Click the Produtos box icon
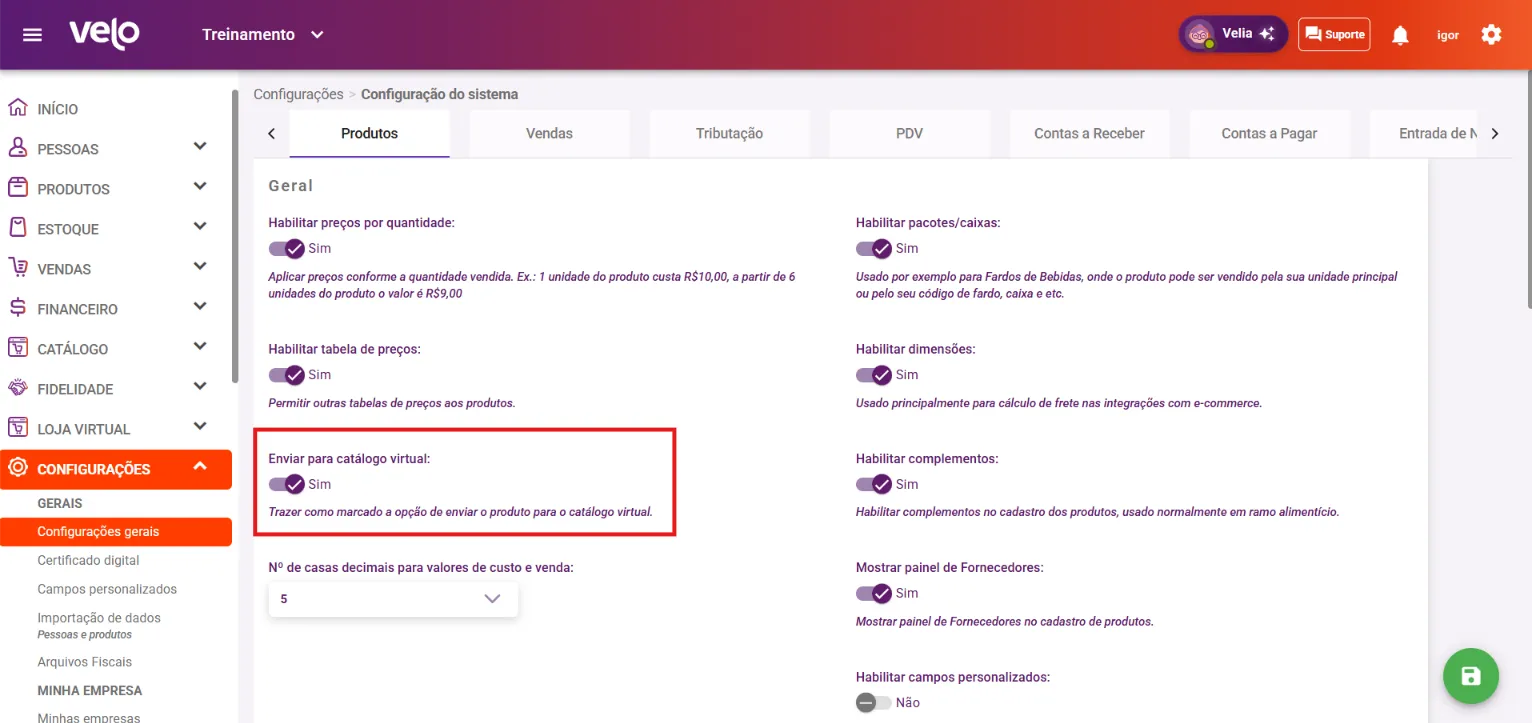This screenshot has width=1532, height=723. [x=17, y=188]
